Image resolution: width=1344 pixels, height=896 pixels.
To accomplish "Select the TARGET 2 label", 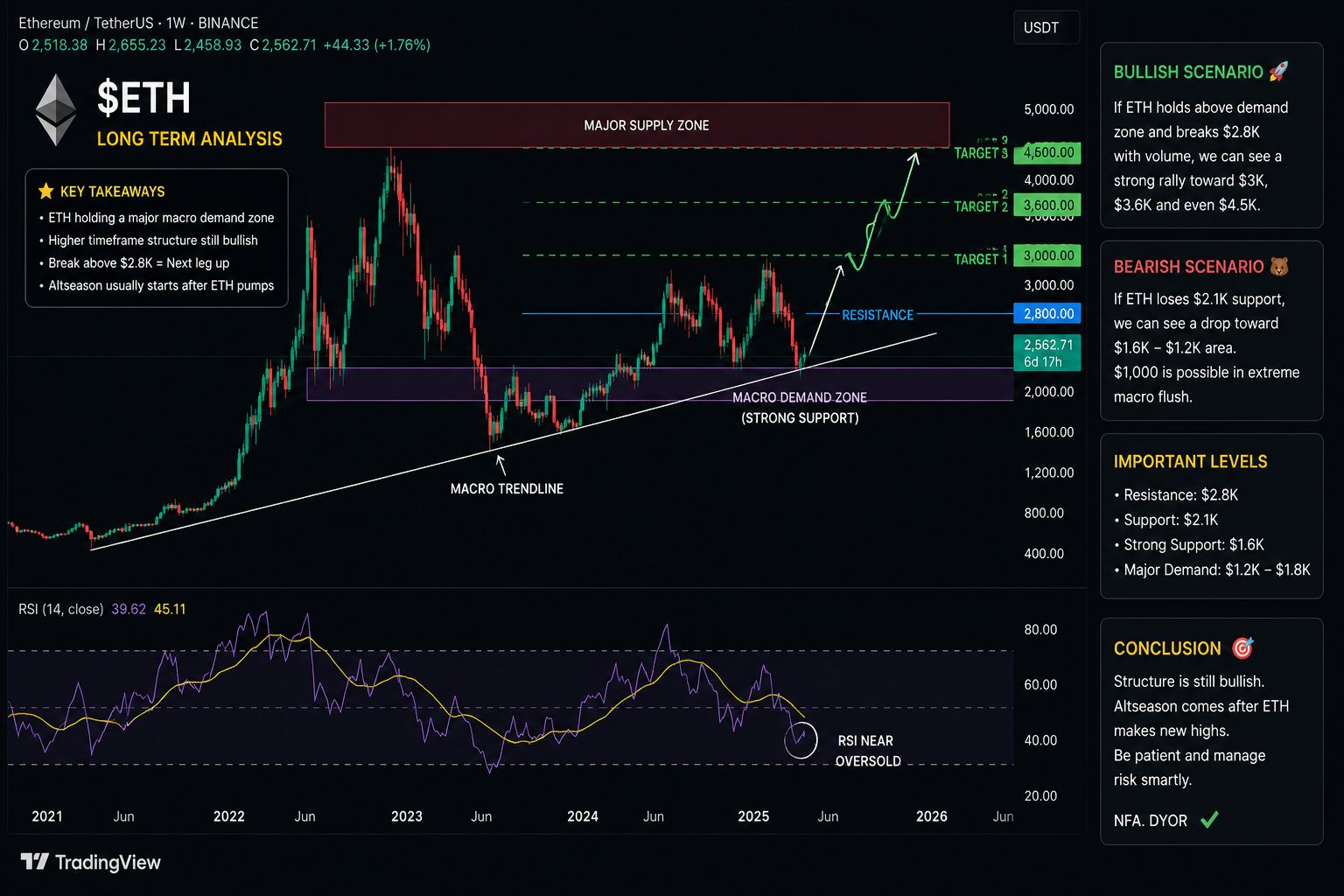I will coord(981,206).
